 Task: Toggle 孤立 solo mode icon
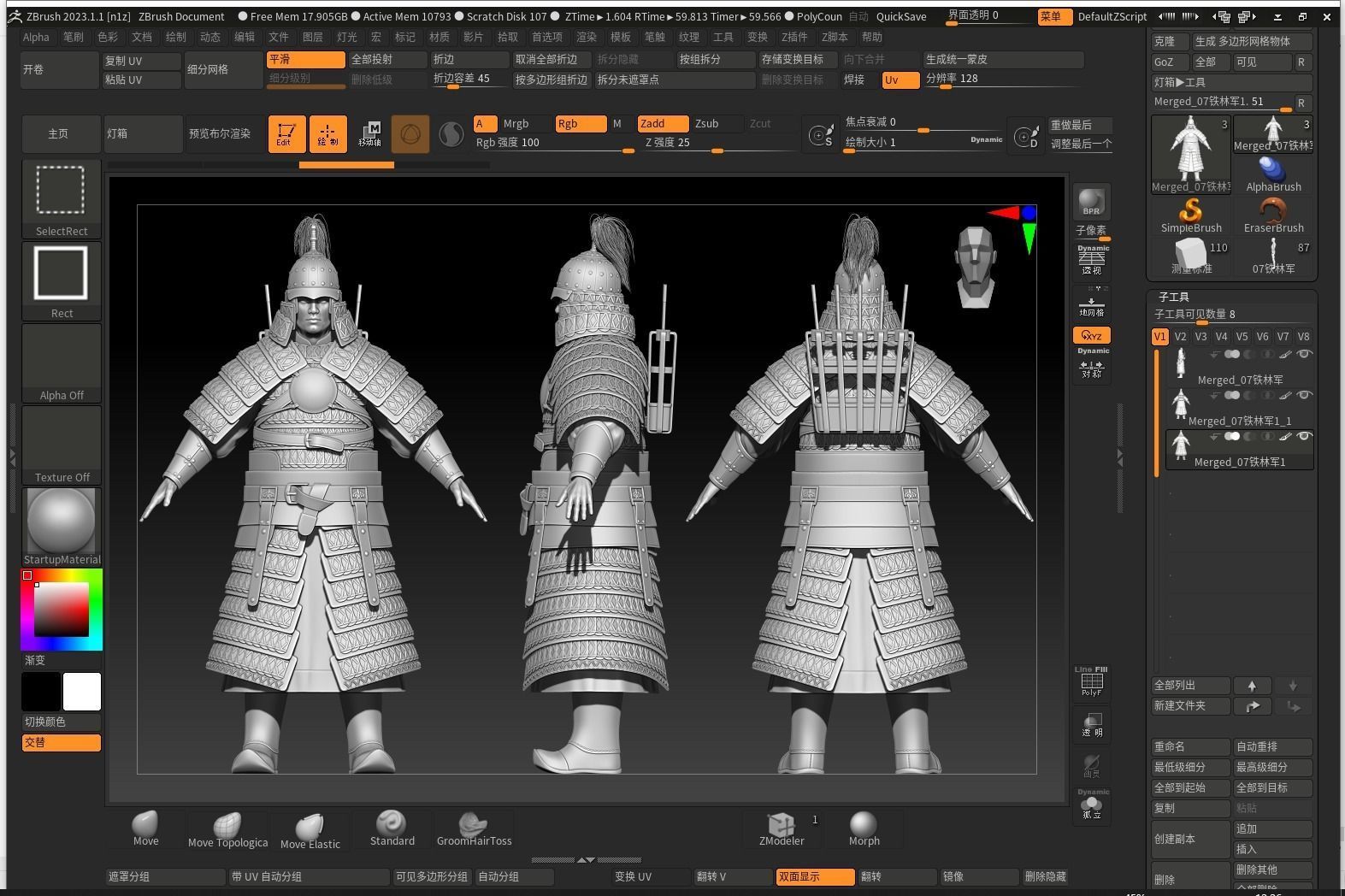[1092, 805]
